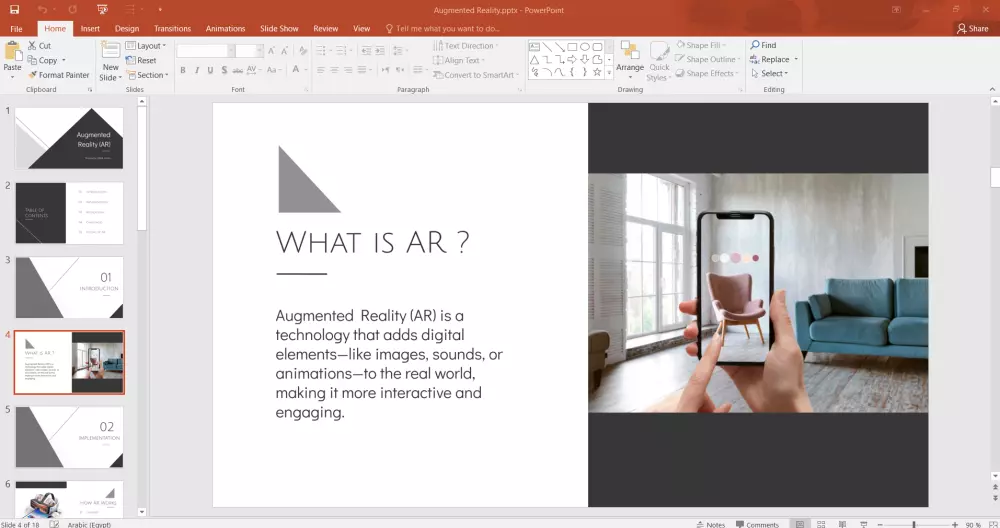Click the Reset slide button
This screenshot has width=1000, height=528.
142,60
